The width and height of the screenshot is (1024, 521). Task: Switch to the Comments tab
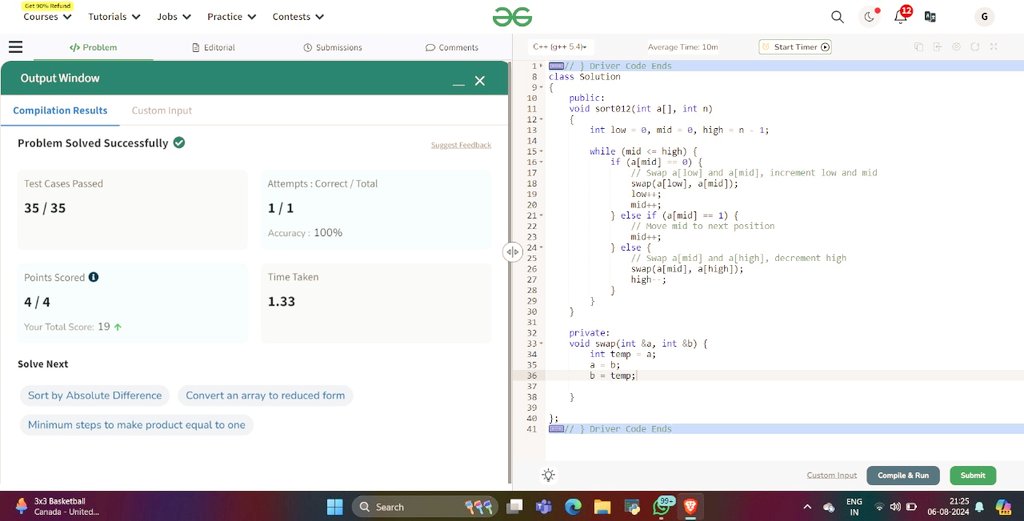pyautogui.click(x=452, y=48)
